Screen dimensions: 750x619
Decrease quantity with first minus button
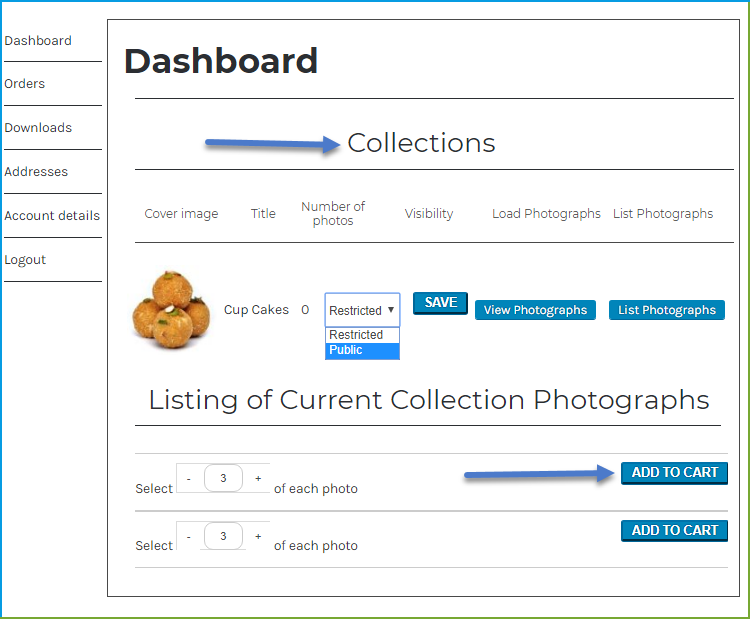[x=188, y=478]
